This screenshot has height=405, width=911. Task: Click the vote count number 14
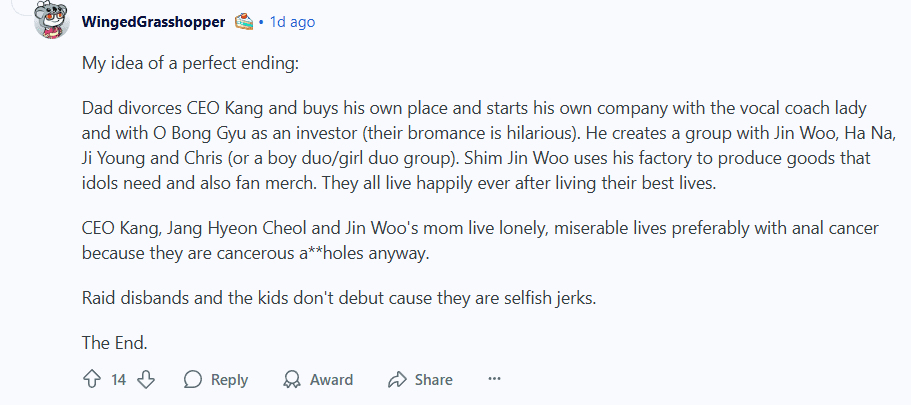(118, 380)
